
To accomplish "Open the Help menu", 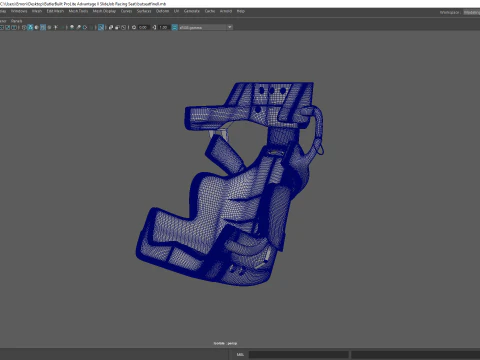I will pyautogui.click(x=241, y=11).
